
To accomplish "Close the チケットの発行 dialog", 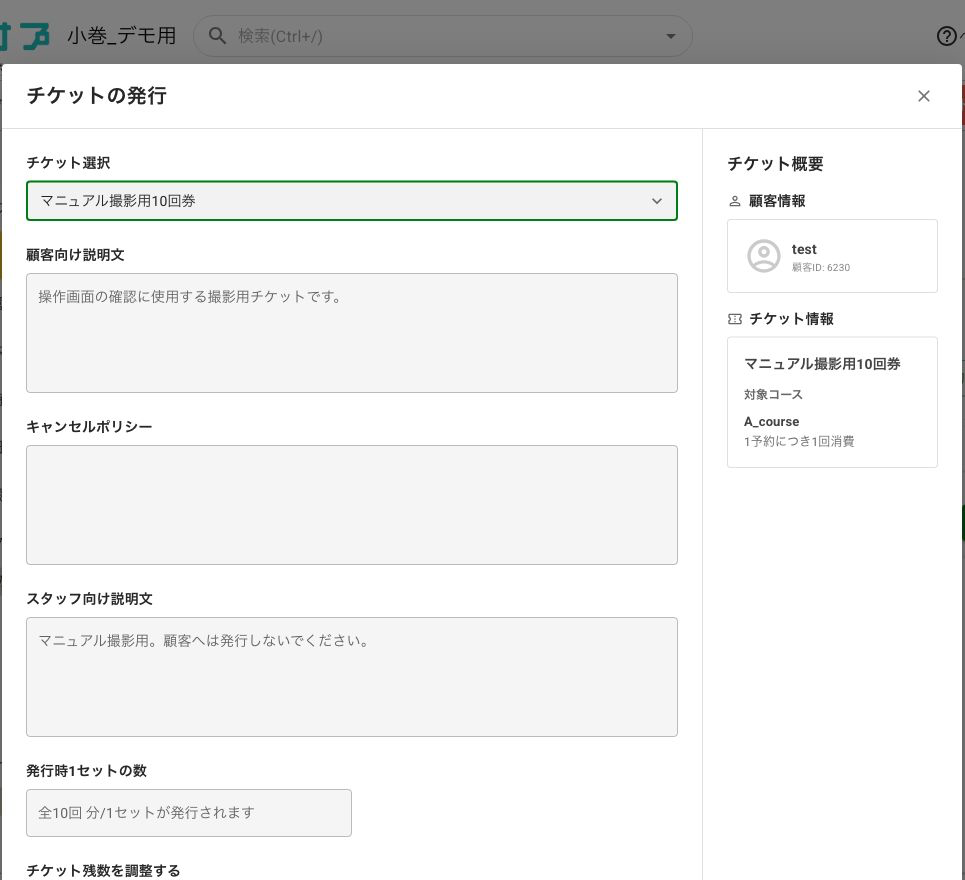I will tap(923, 96).
